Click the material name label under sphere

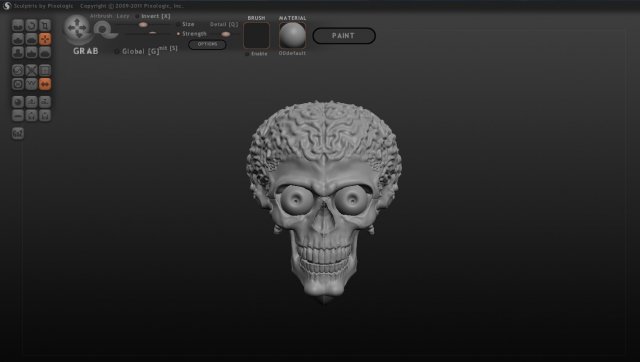click(x=292, y=53)
